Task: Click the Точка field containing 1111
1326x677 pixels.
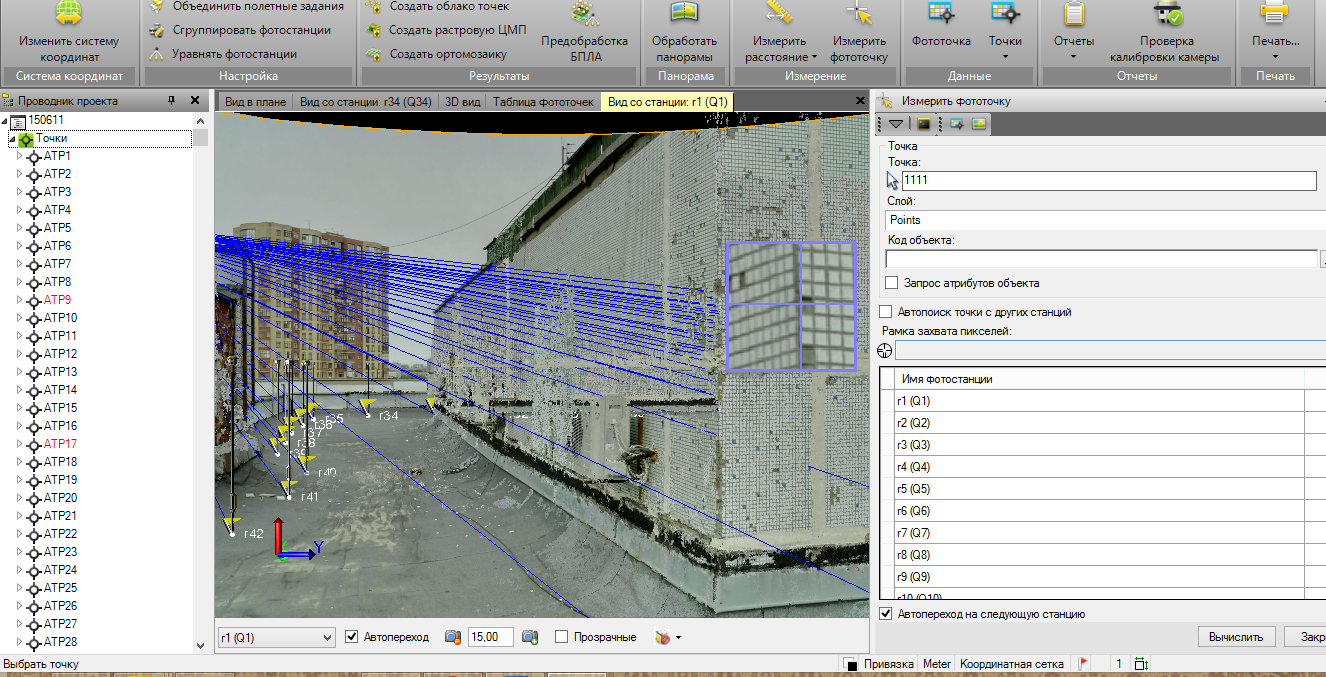Action: (1109, 181)
